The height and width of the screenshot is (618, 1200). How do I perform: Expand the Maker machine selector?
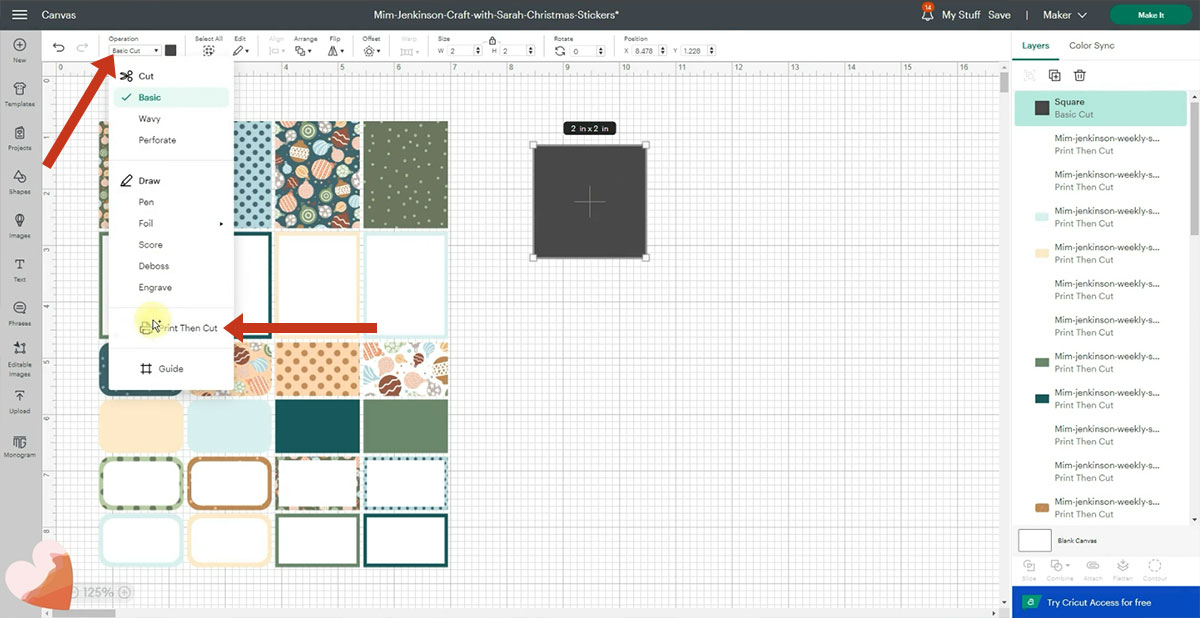pos(1065,15)
